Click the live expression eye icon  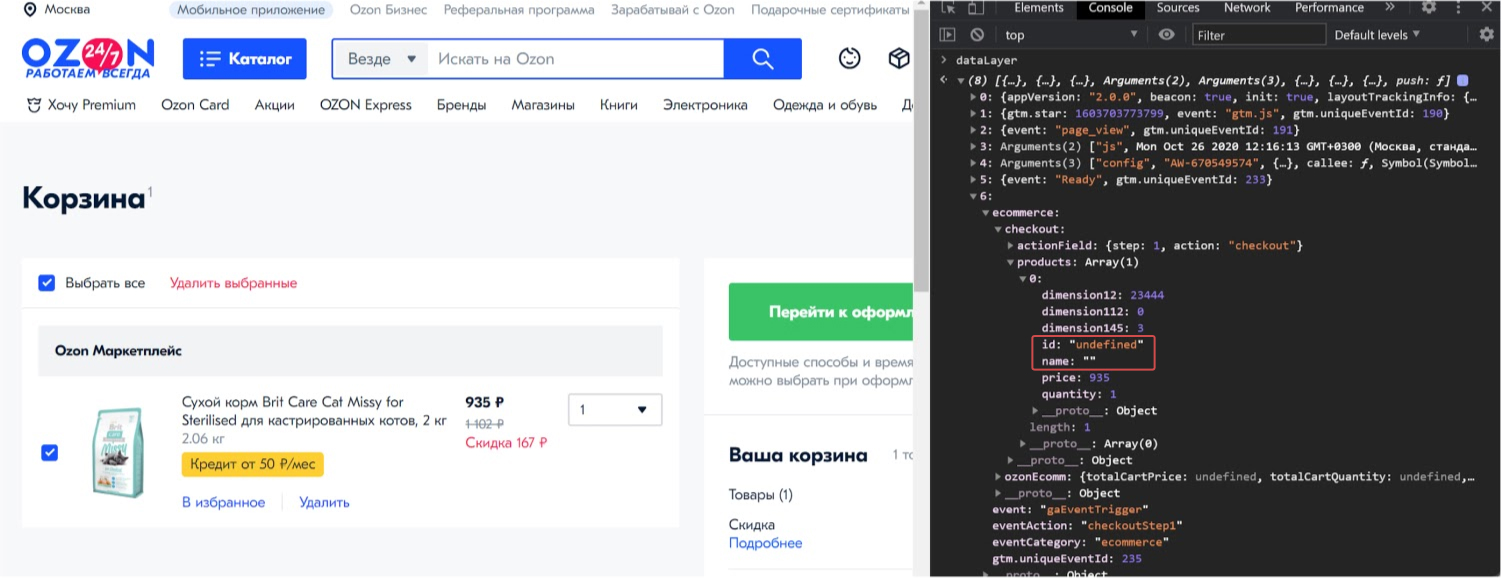[x=1166, y=35]
